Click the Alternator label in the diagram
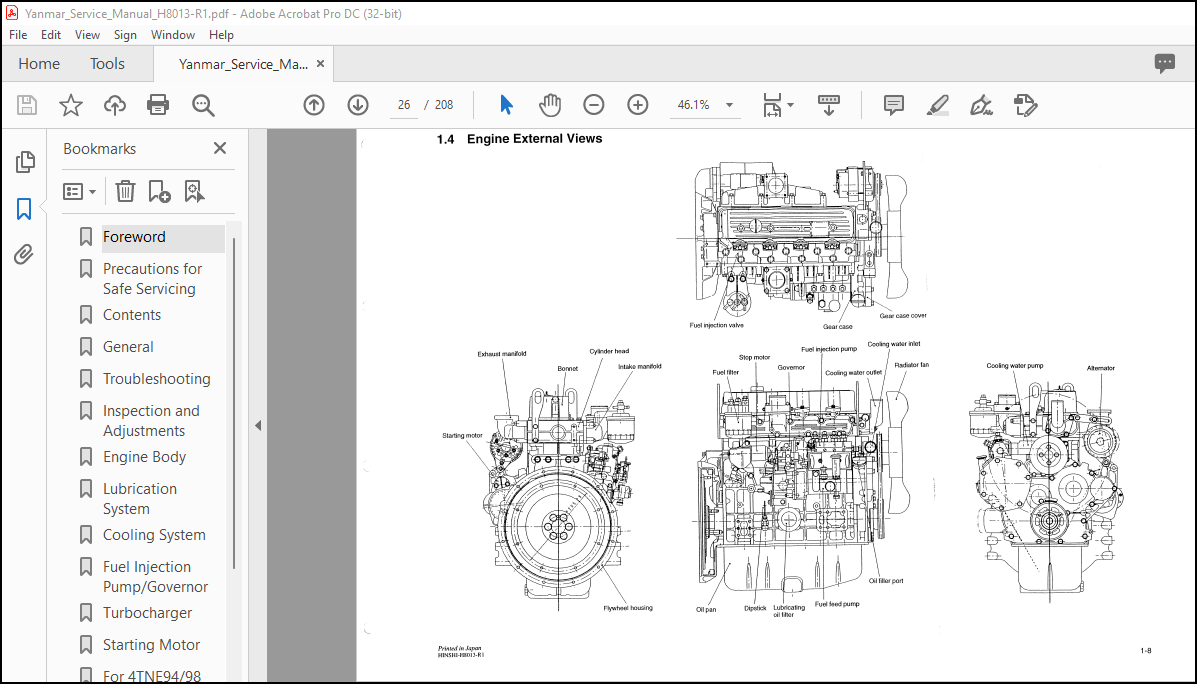1197x684 pixels. click(1101, 368)
